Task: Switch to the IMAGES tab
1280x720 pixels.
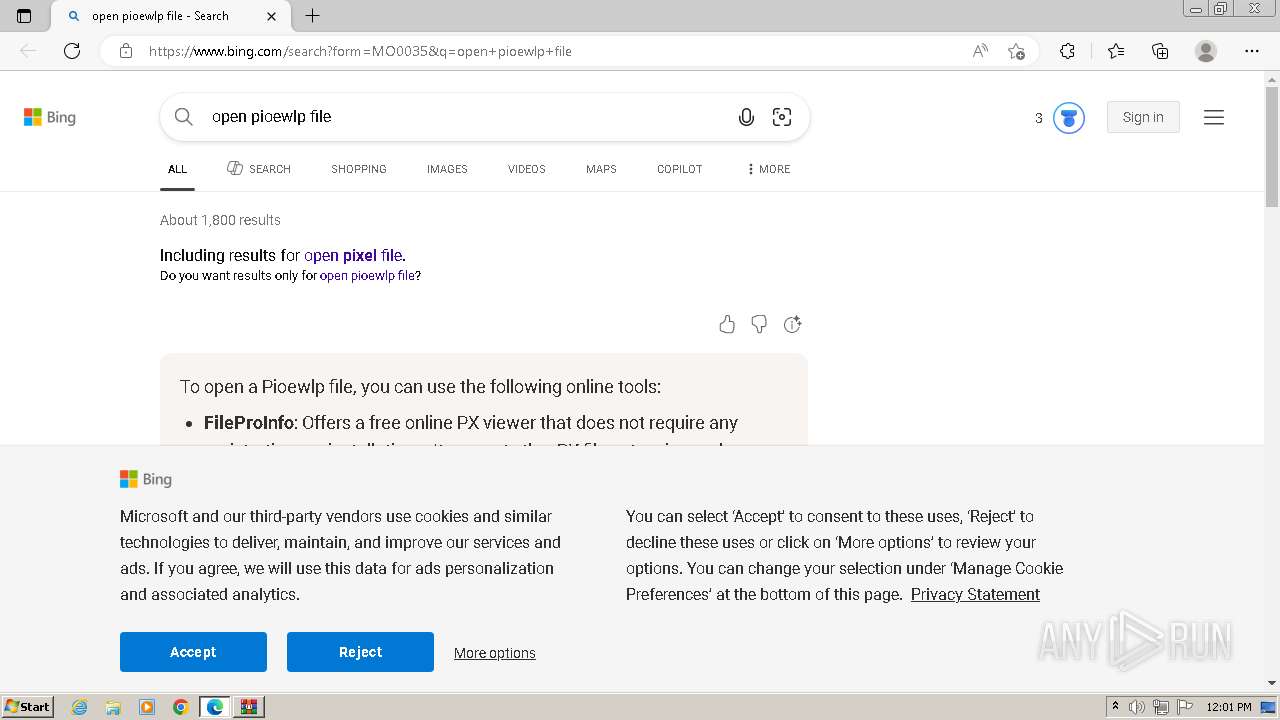Action: [447, 169]
